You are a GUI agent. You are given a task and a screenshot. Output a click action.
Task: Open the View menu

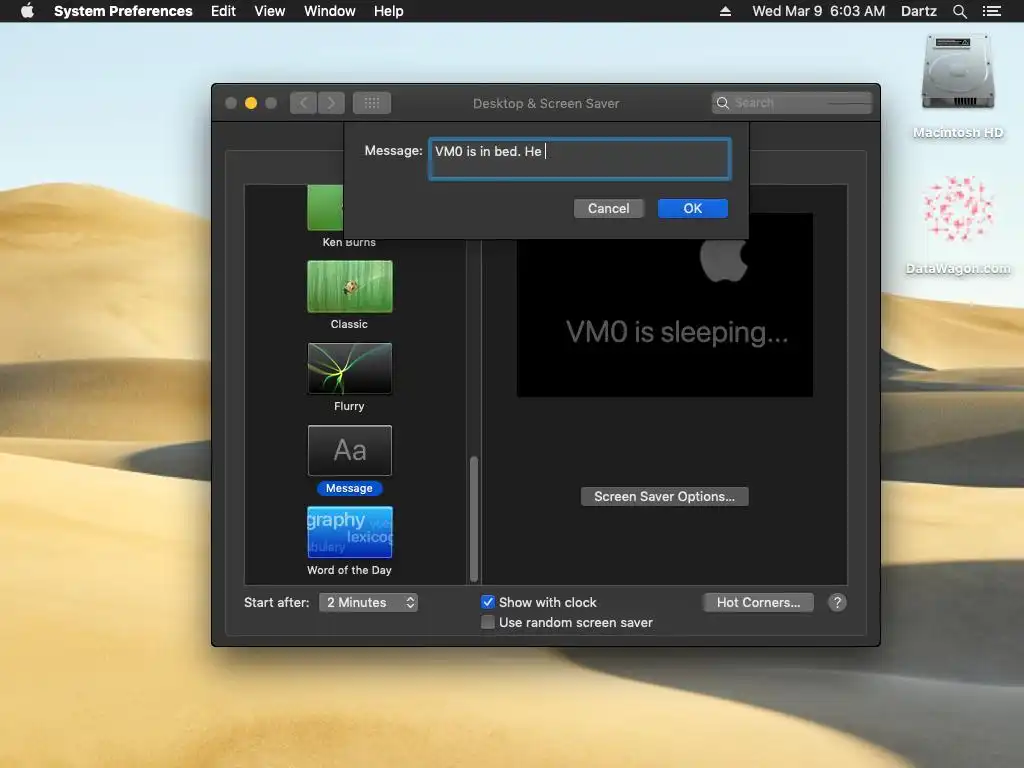(x=270, y=11)
